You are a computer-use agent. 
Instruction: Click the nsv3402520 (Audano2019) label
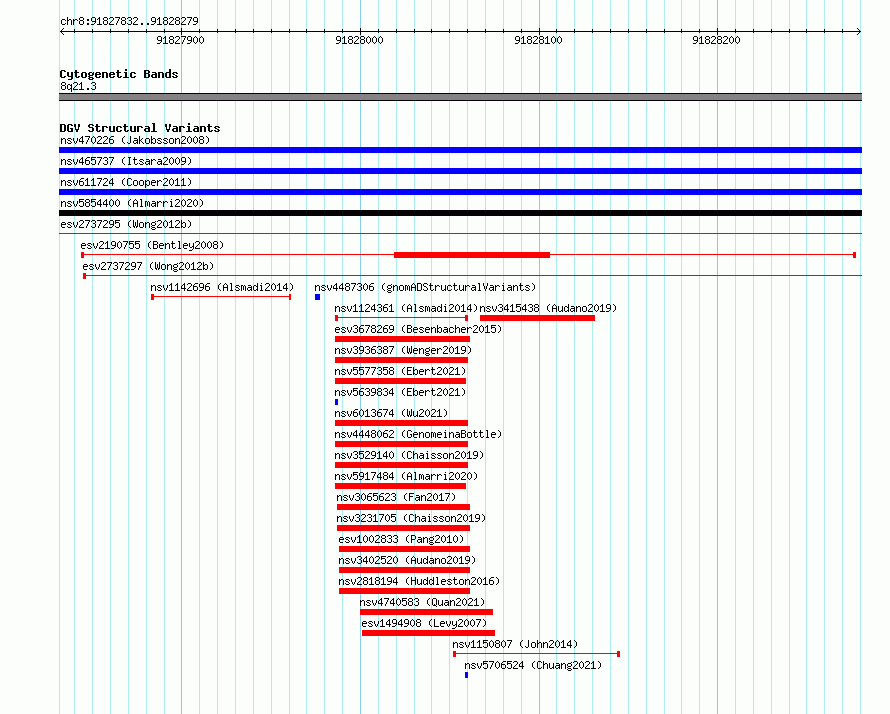[x=407, y=560]
